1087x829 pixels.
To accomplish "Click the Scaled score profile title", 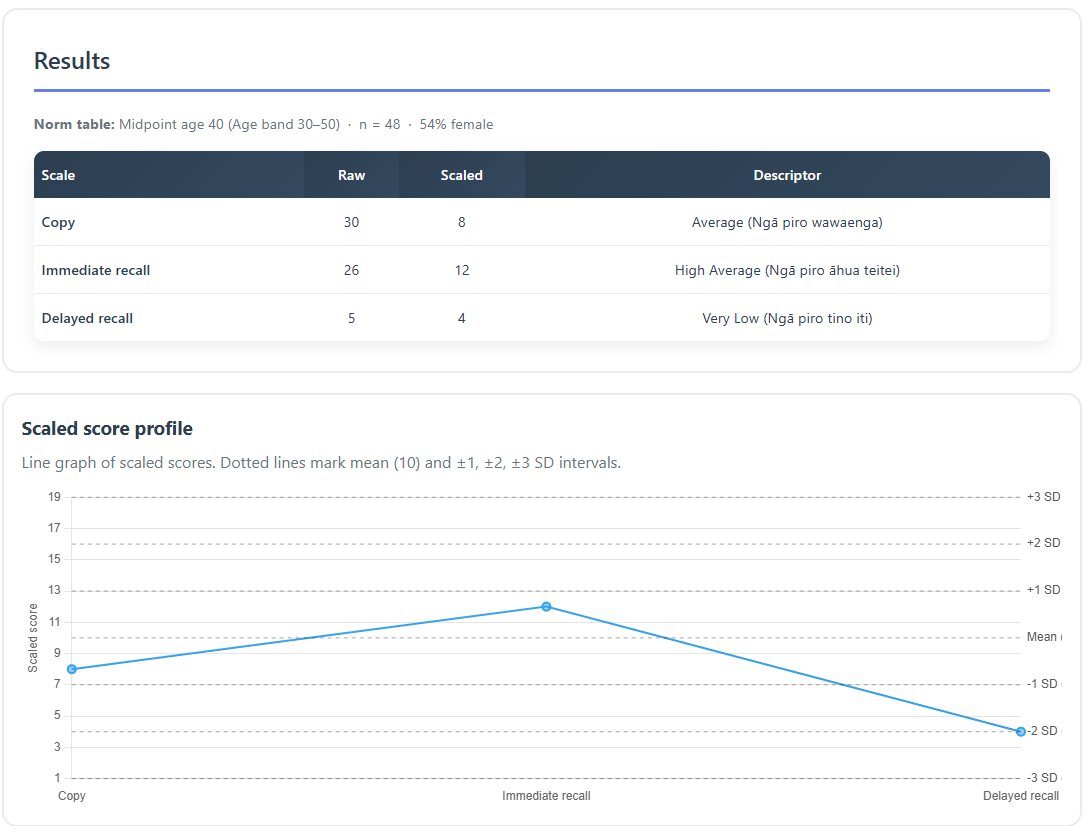I will (x=107, y=428).
